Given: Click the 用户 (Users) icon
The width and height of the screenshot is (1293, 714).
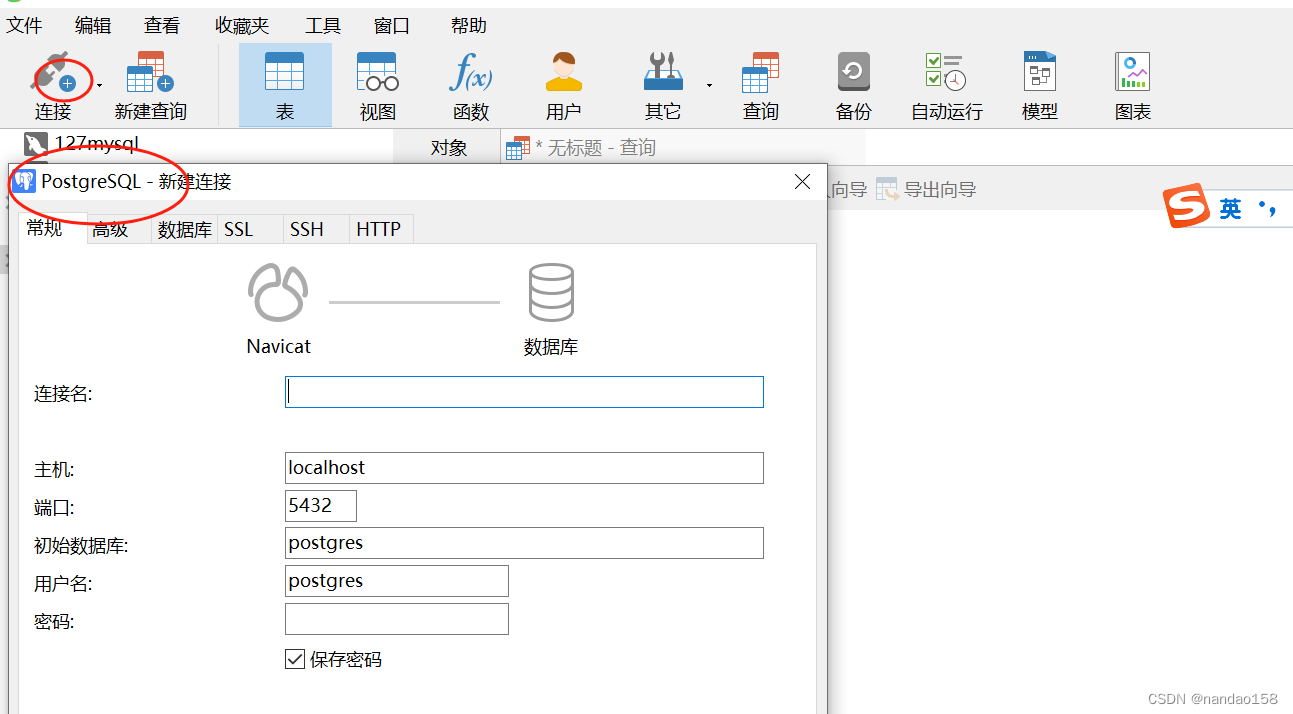Looking at the screenshot, I should (x=563, y=85).
